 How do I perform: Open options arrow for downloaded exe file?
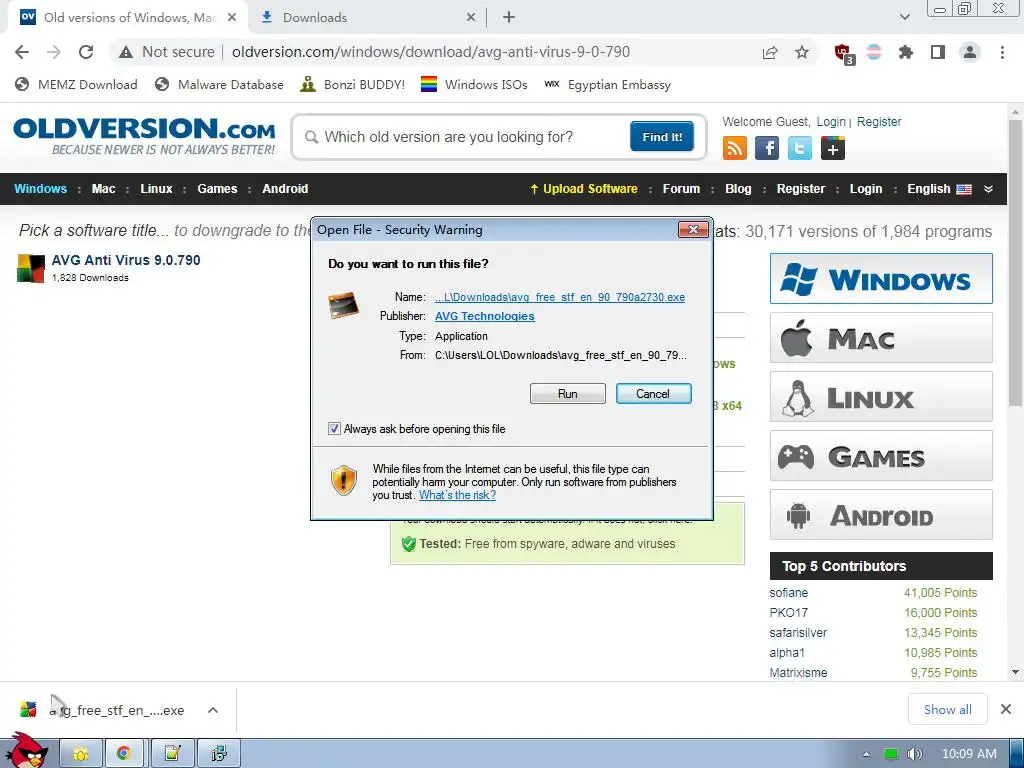[213, 710]
